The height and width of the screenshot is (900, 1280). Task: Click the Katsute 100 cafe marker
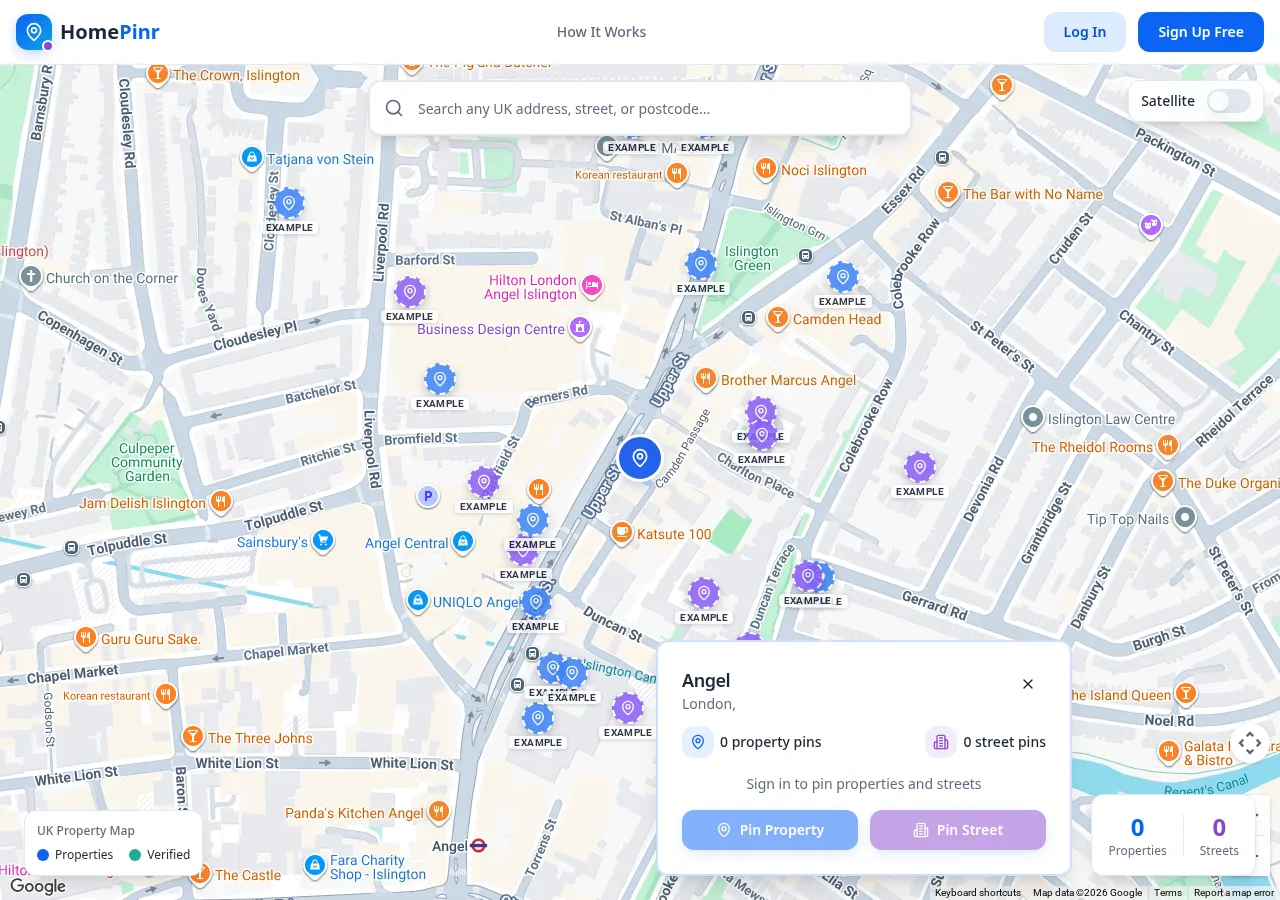pyautogui.click(x=622, y=533)
